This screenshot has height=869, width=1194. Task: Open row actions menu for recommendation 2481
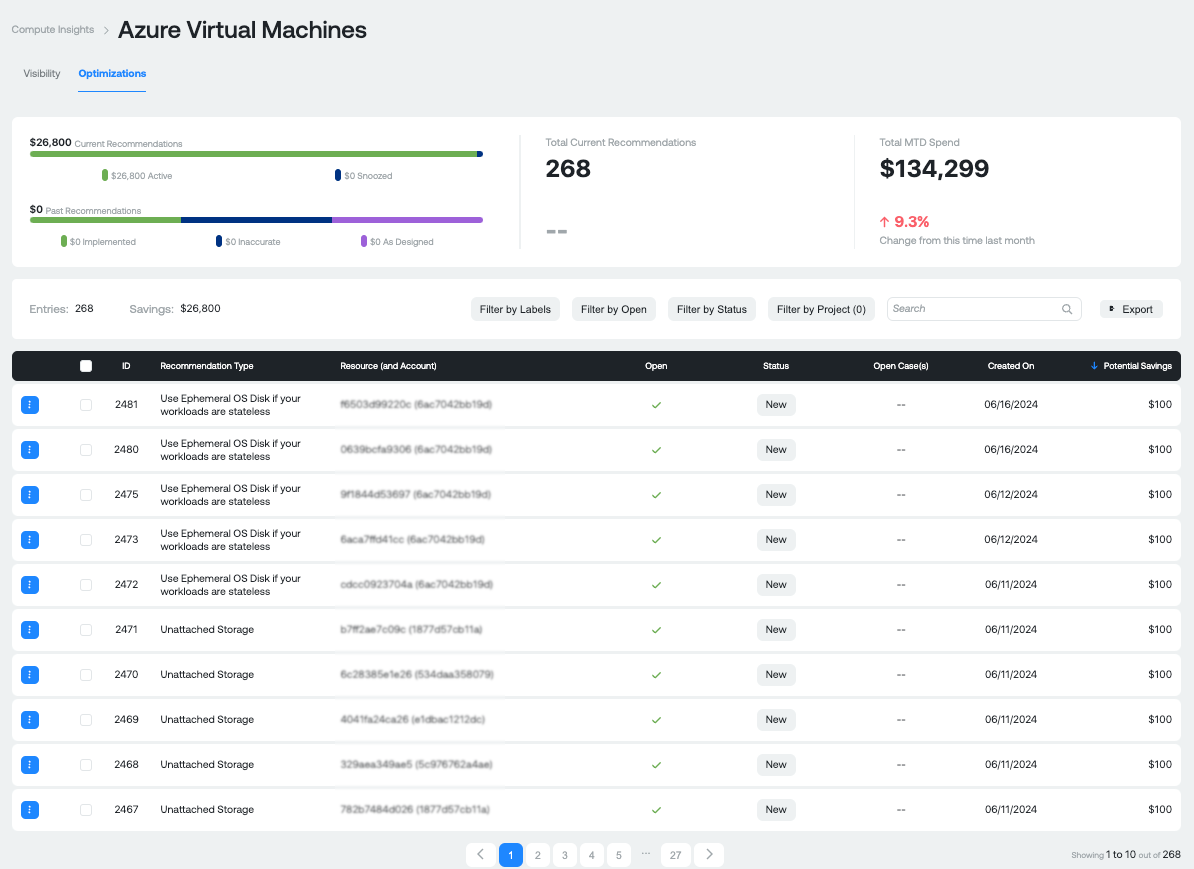[30, 404]
